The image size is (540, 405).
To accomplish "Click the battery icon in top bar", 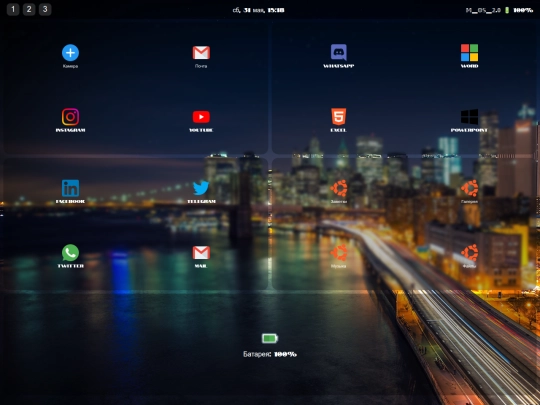I will coord(507,10).
